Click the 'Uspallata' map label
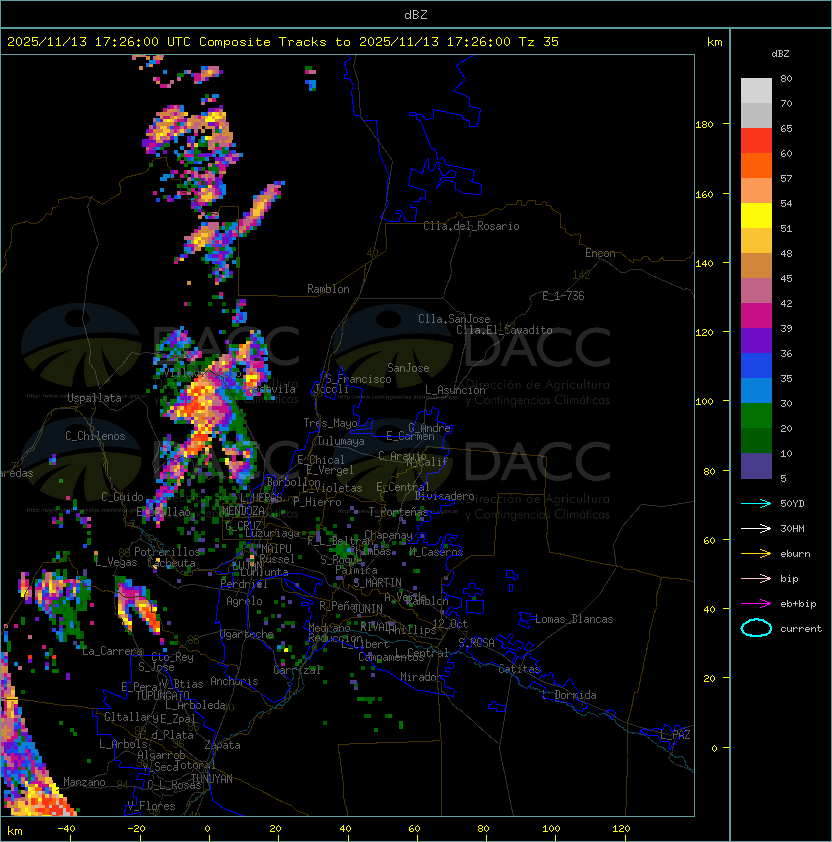 pyautogui.click(x=94, y=398)
